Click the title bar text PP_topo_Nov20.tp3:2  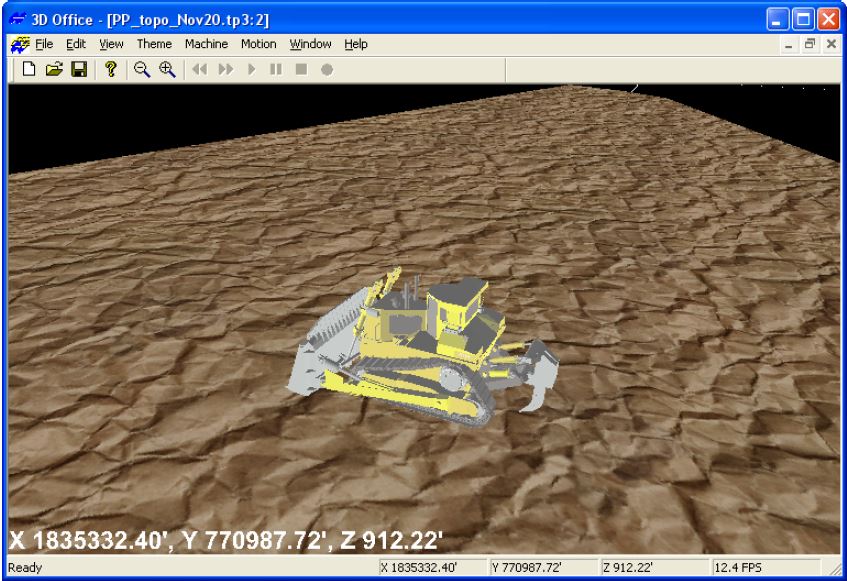pos(188,20)
